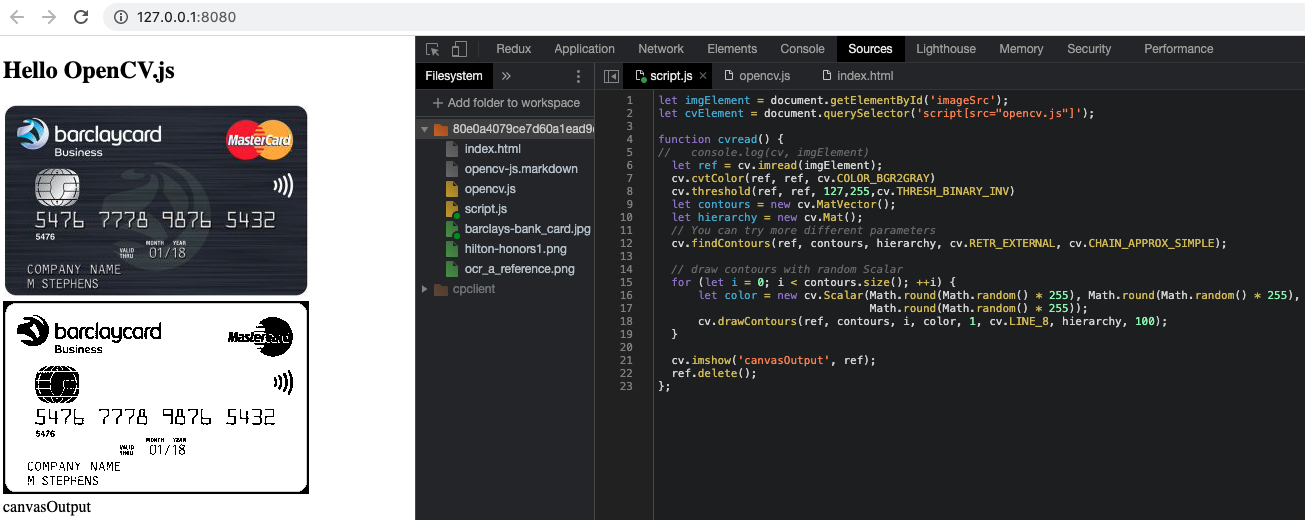The height and width of the screenshot is (520, 1305).
Task: Switch to the Network tab
Action: 661,49
